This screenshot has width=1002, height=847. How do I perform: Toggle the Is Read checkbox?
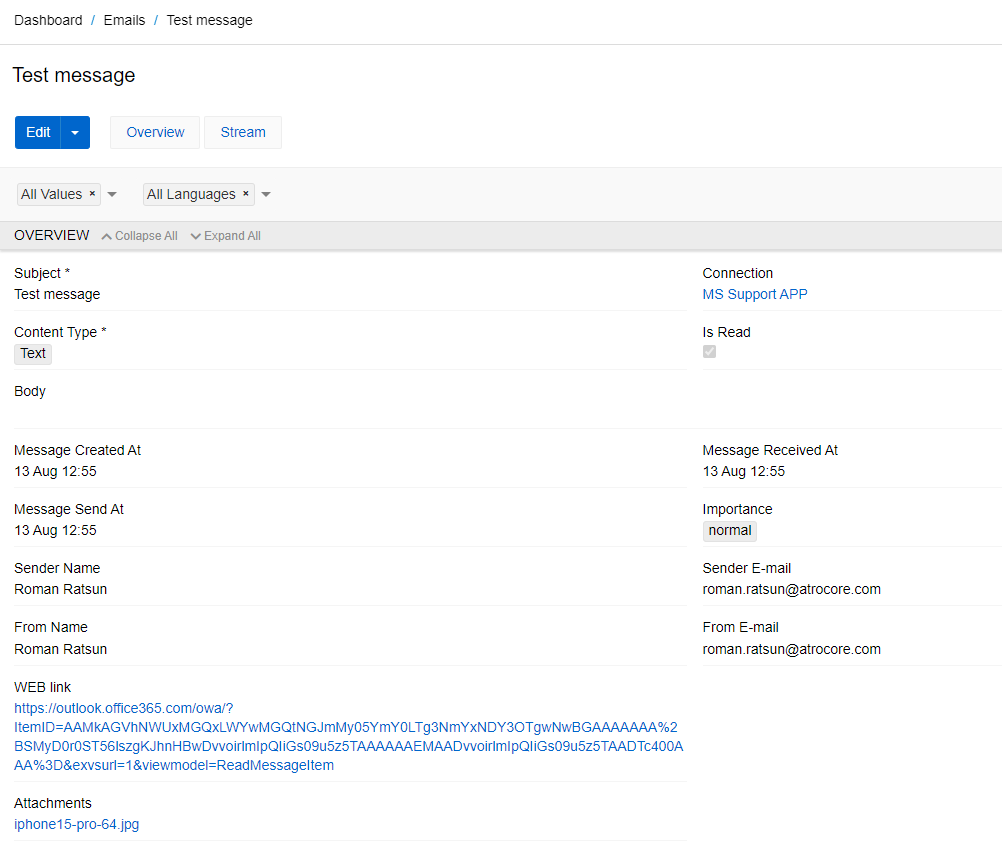709,351
